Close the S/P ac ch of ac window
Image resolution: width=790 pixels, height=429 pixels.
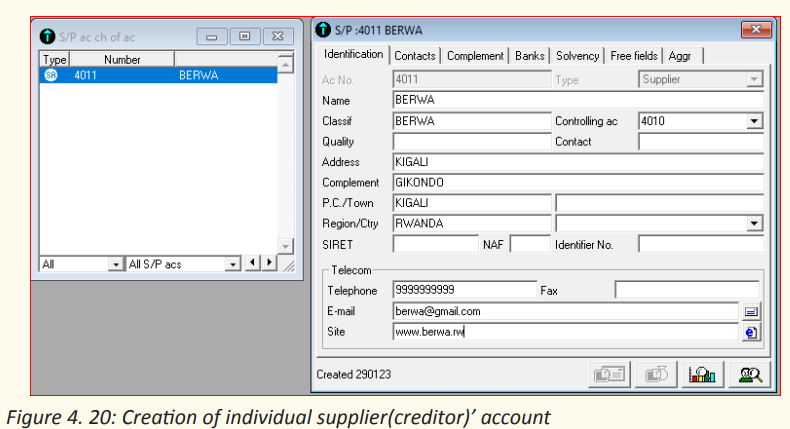pos(278,36)
